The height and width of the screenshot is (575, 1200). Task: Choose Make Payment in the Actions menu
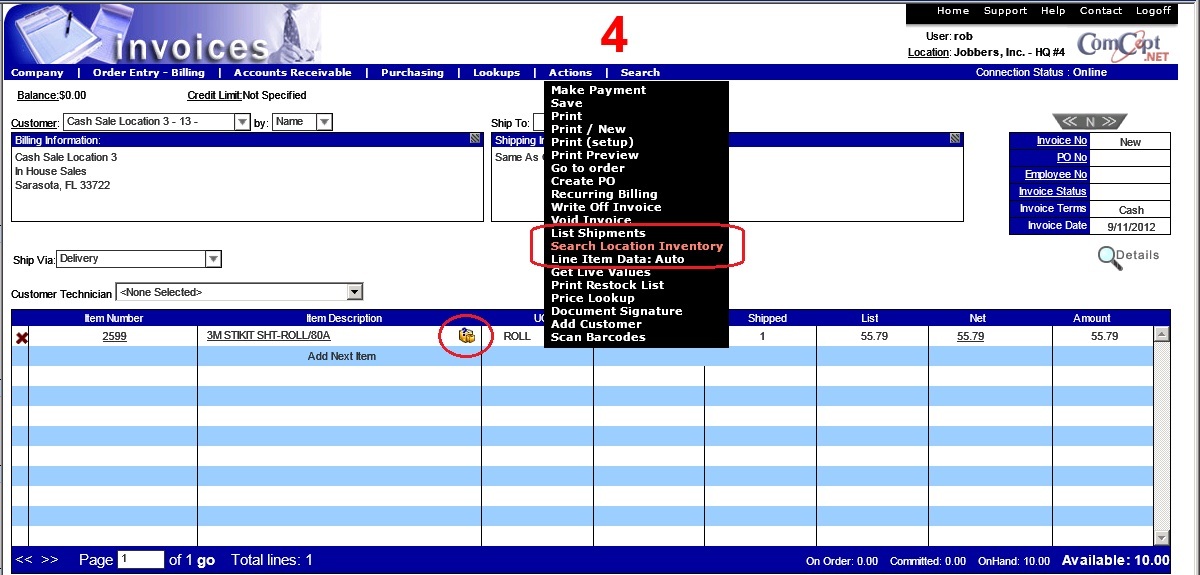click(598, 90)
